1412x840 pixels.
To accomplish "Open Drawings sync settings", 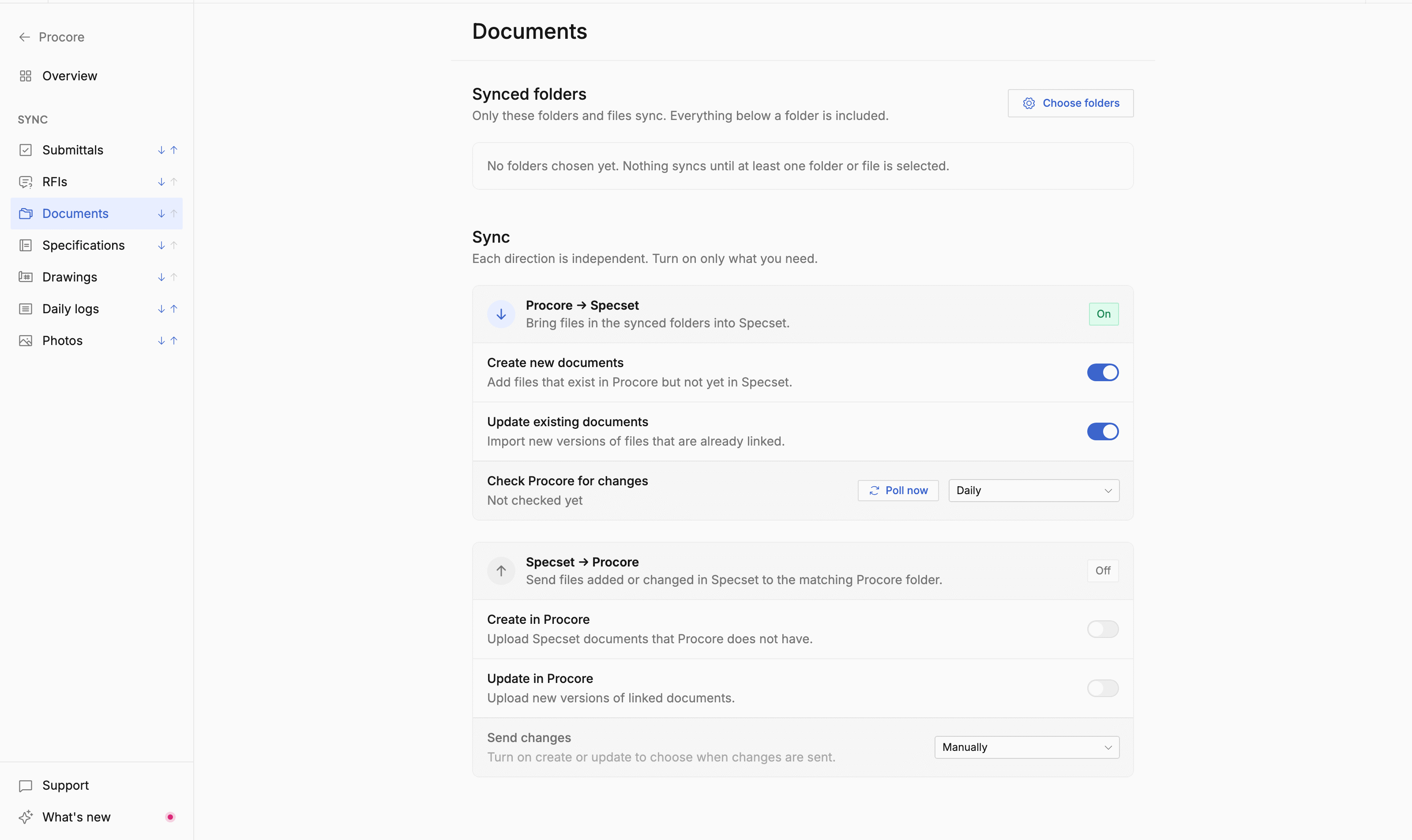I will (97, 277).
